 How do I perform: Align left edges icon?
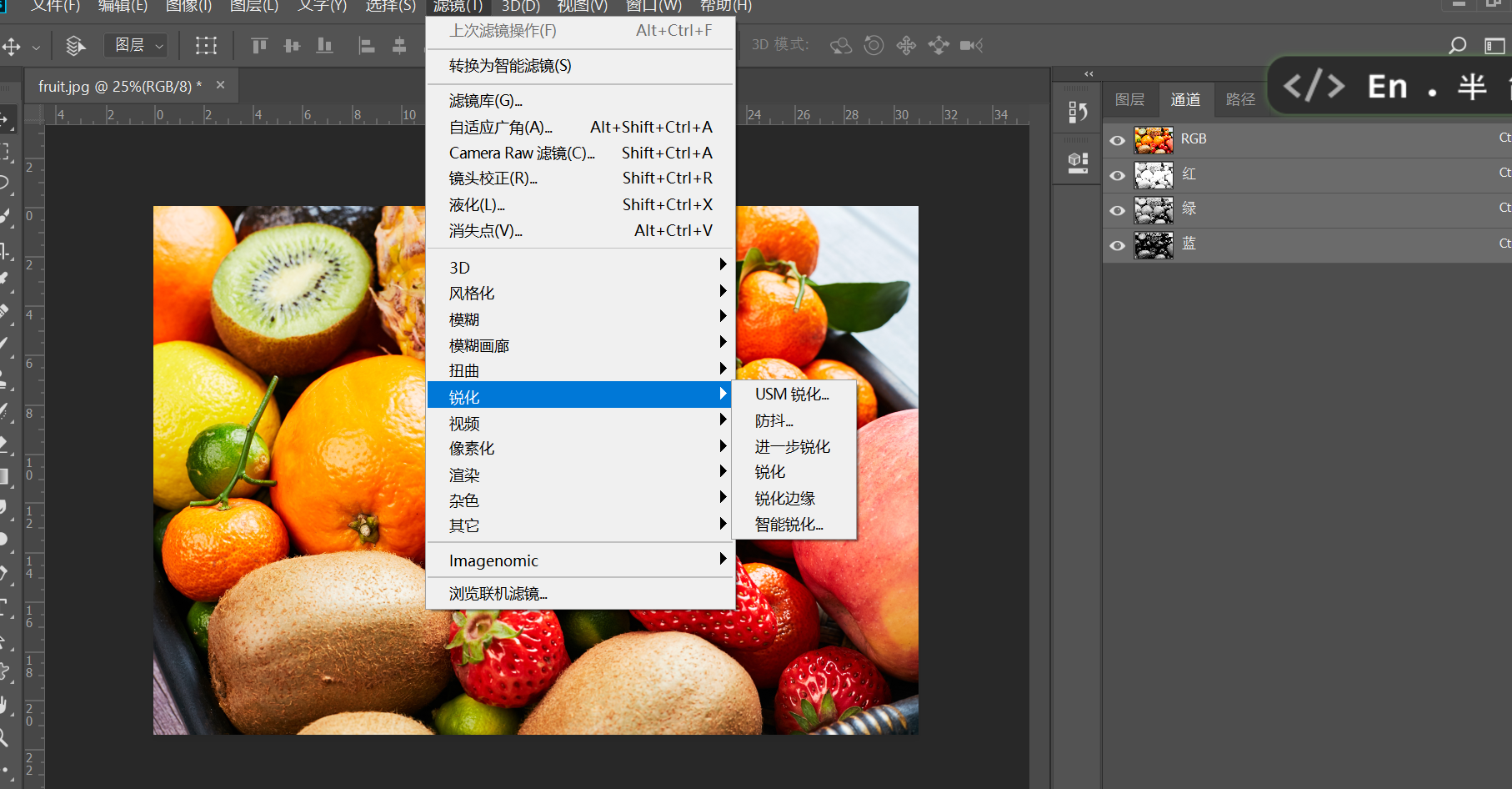click(366, 45)
